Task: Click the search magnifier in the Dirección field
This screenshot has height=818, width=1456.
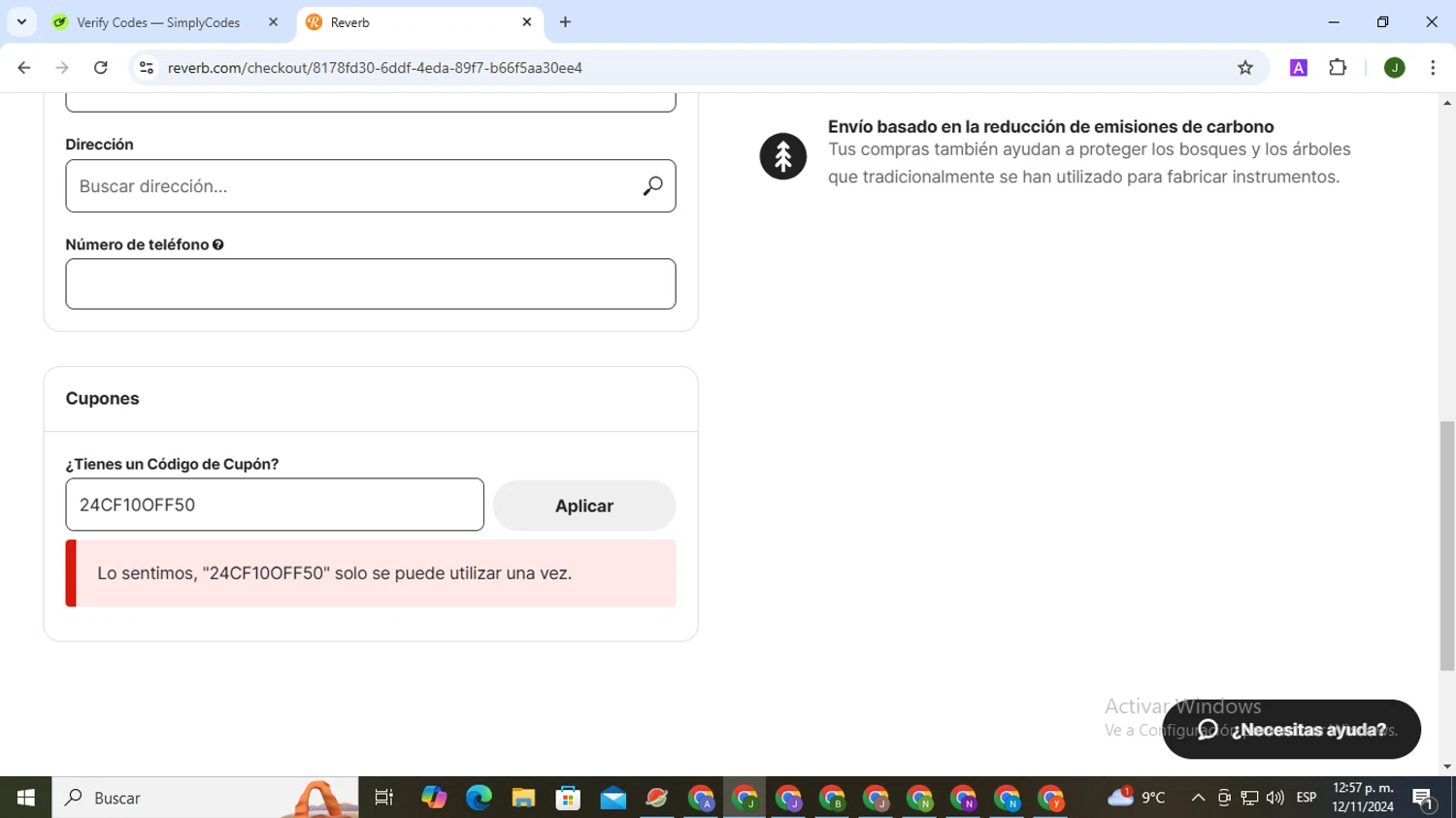Action: click(652, 185)
